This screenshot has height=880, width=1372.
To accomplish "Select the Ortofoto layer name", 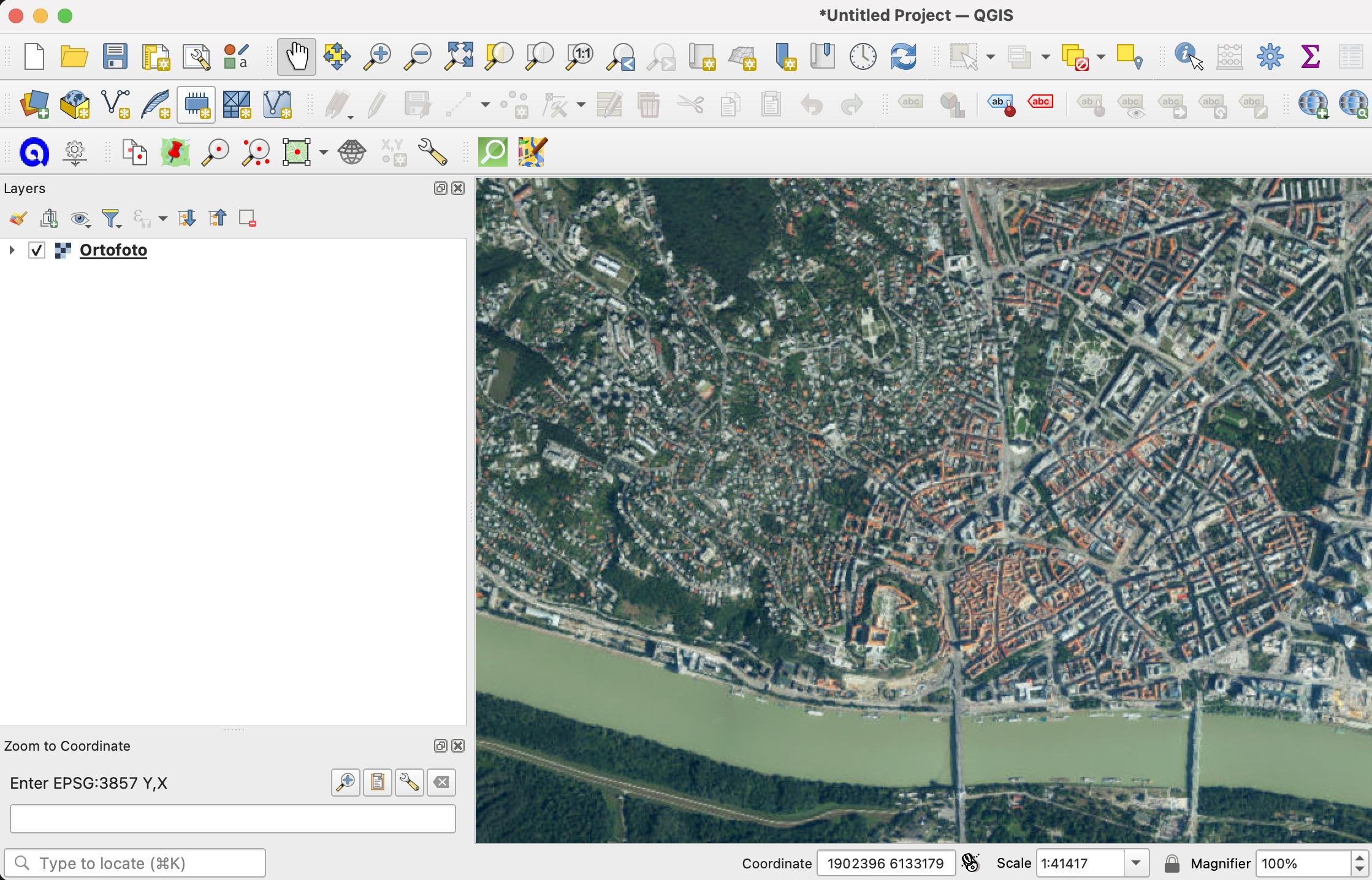I will [x=113, y=250].
